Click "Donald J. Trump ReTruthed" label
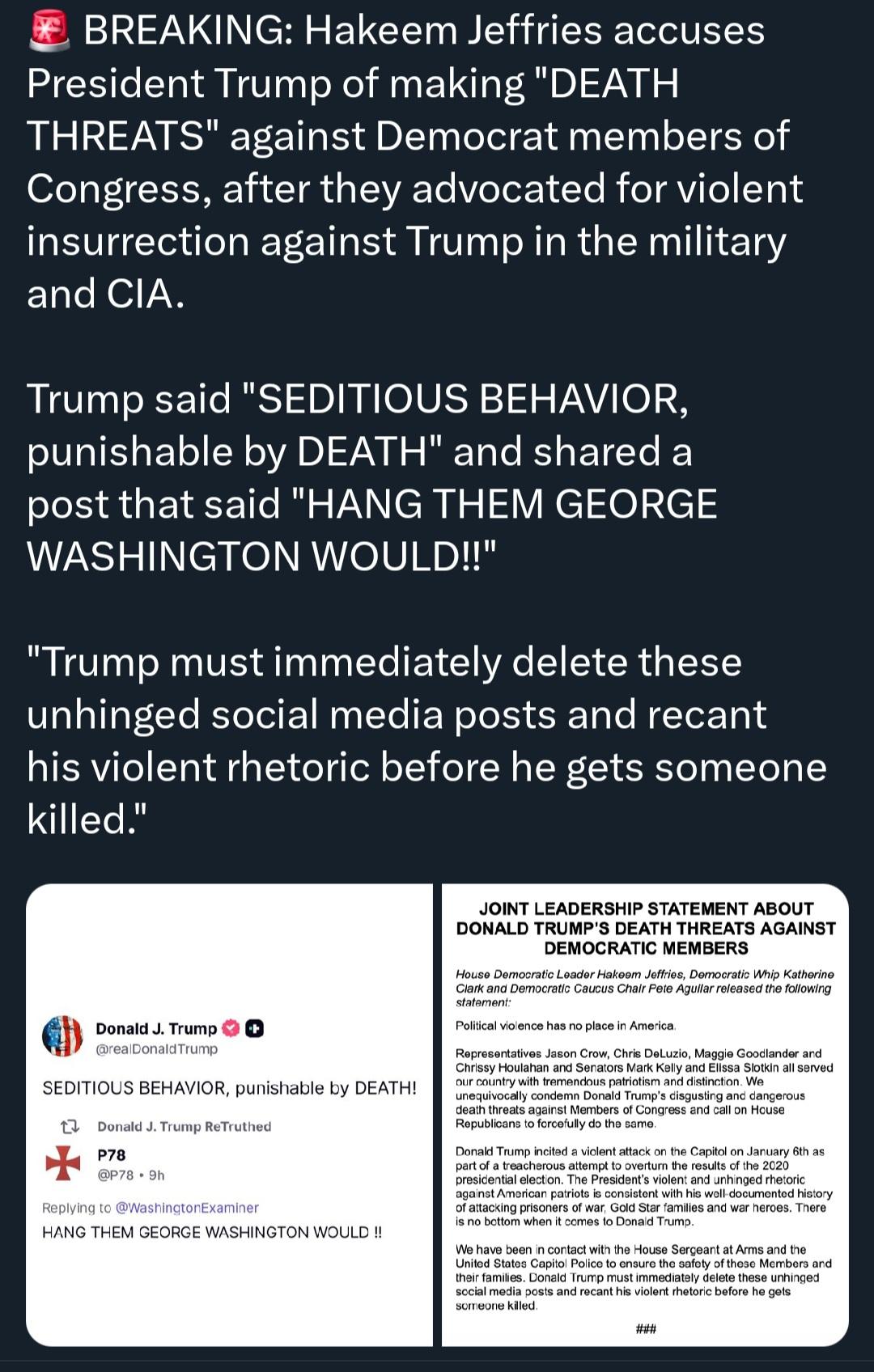 click(x=184, y=1126)
